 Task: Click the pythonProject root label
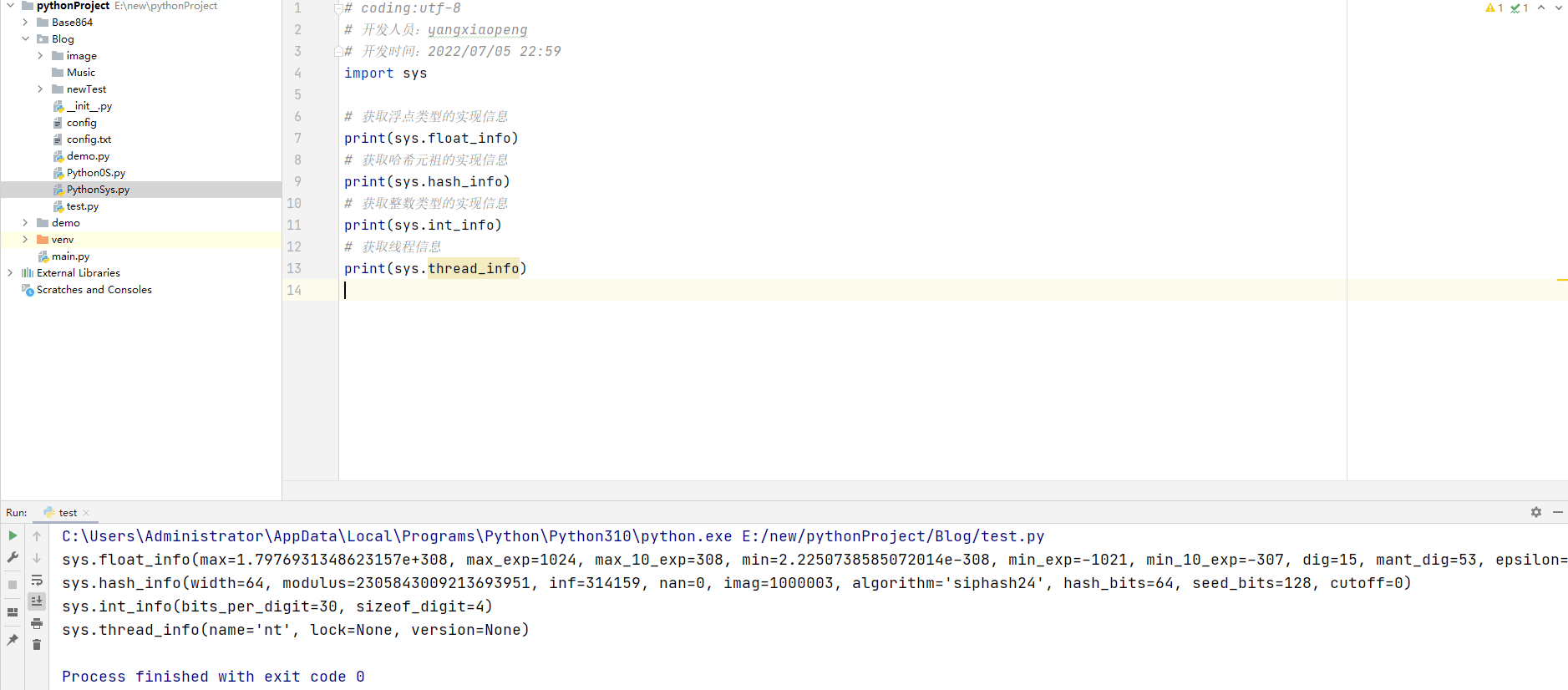point(73,6)
